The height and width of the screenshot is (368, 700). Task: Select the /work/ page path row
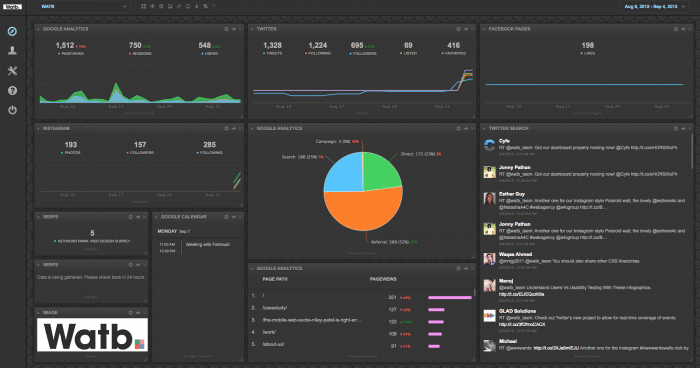362,333
